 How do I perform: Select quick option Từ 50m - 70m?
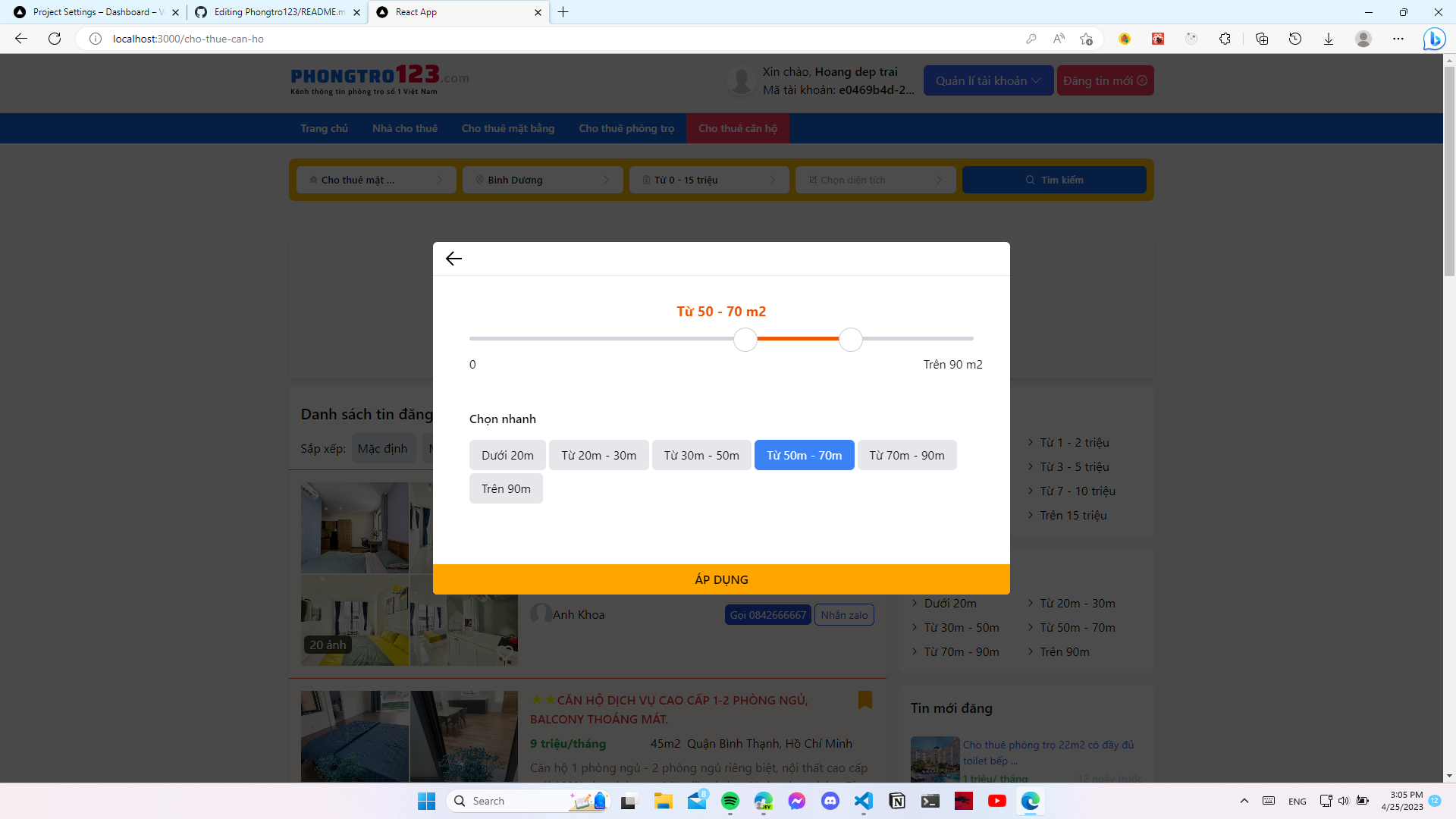click(x=804, y=455)
